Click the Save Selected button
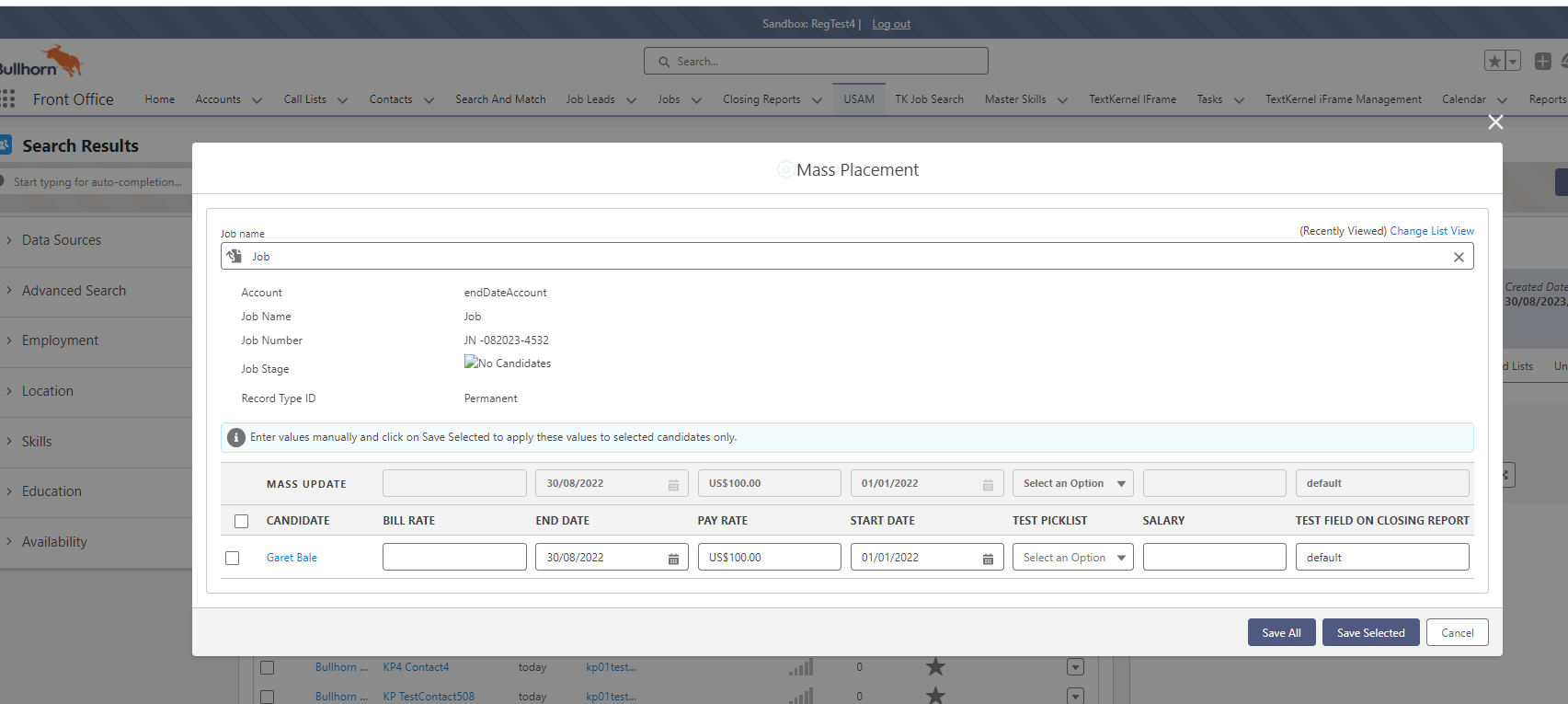 (x=1370, y=632)
